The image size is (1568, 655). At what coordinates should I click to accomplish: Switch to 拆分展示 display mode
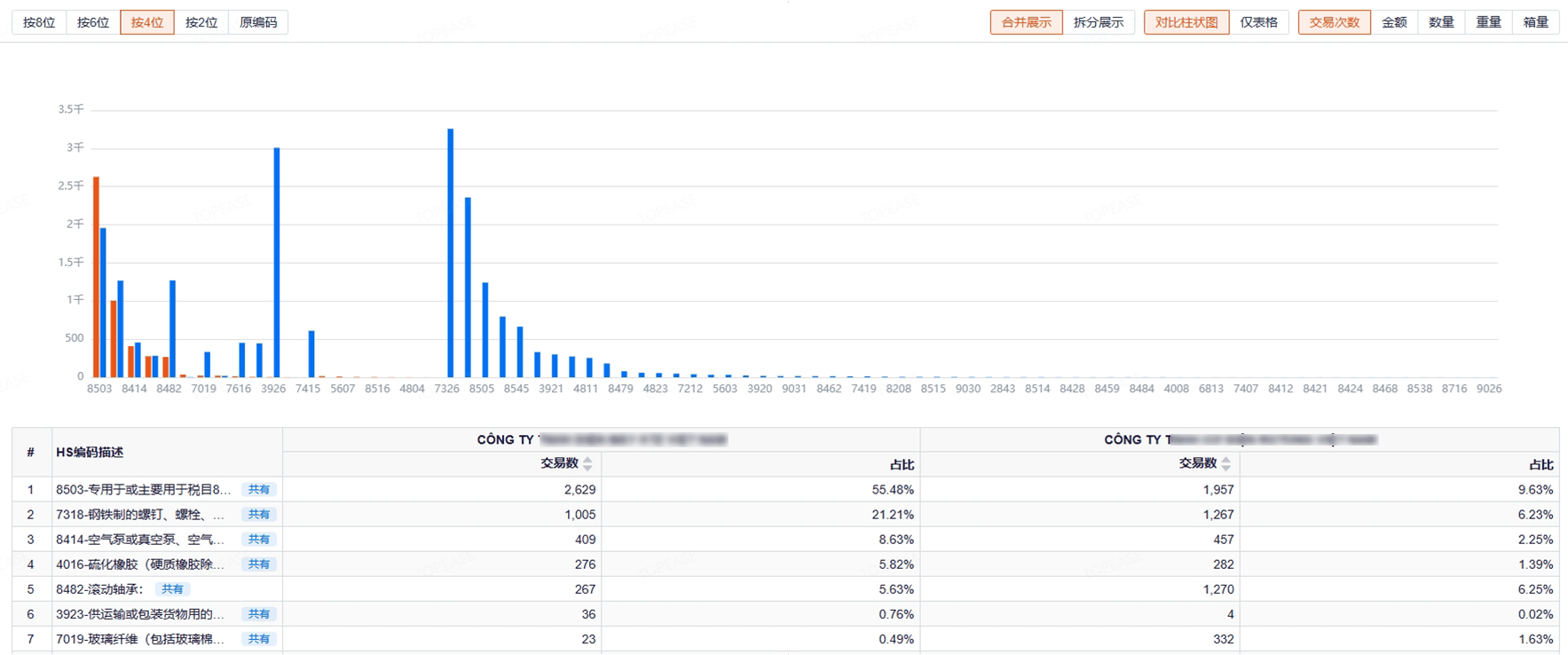point(1098,22)
